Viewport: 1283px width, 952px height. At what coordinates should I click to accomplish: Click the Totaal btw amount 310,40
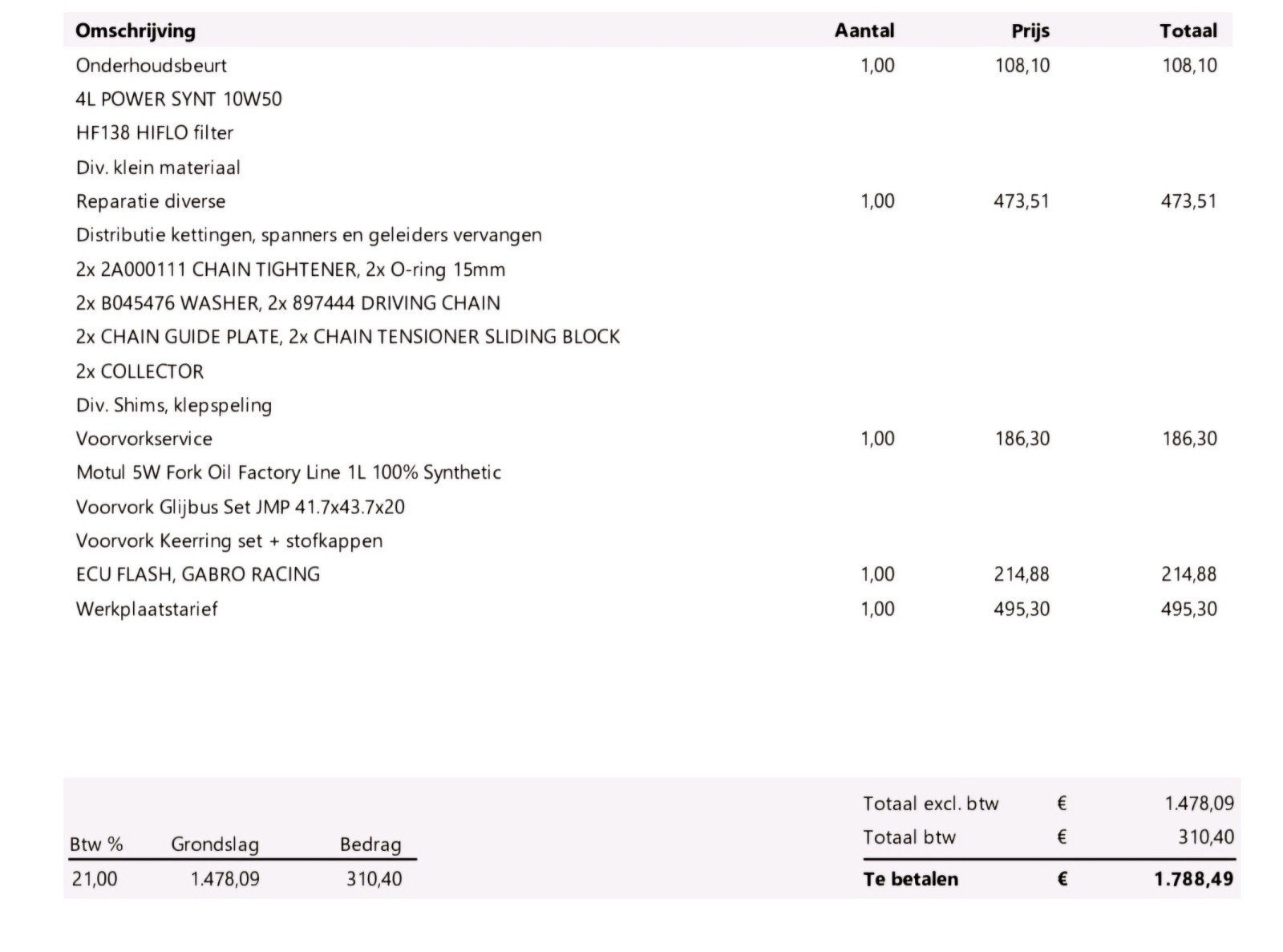1206,837
